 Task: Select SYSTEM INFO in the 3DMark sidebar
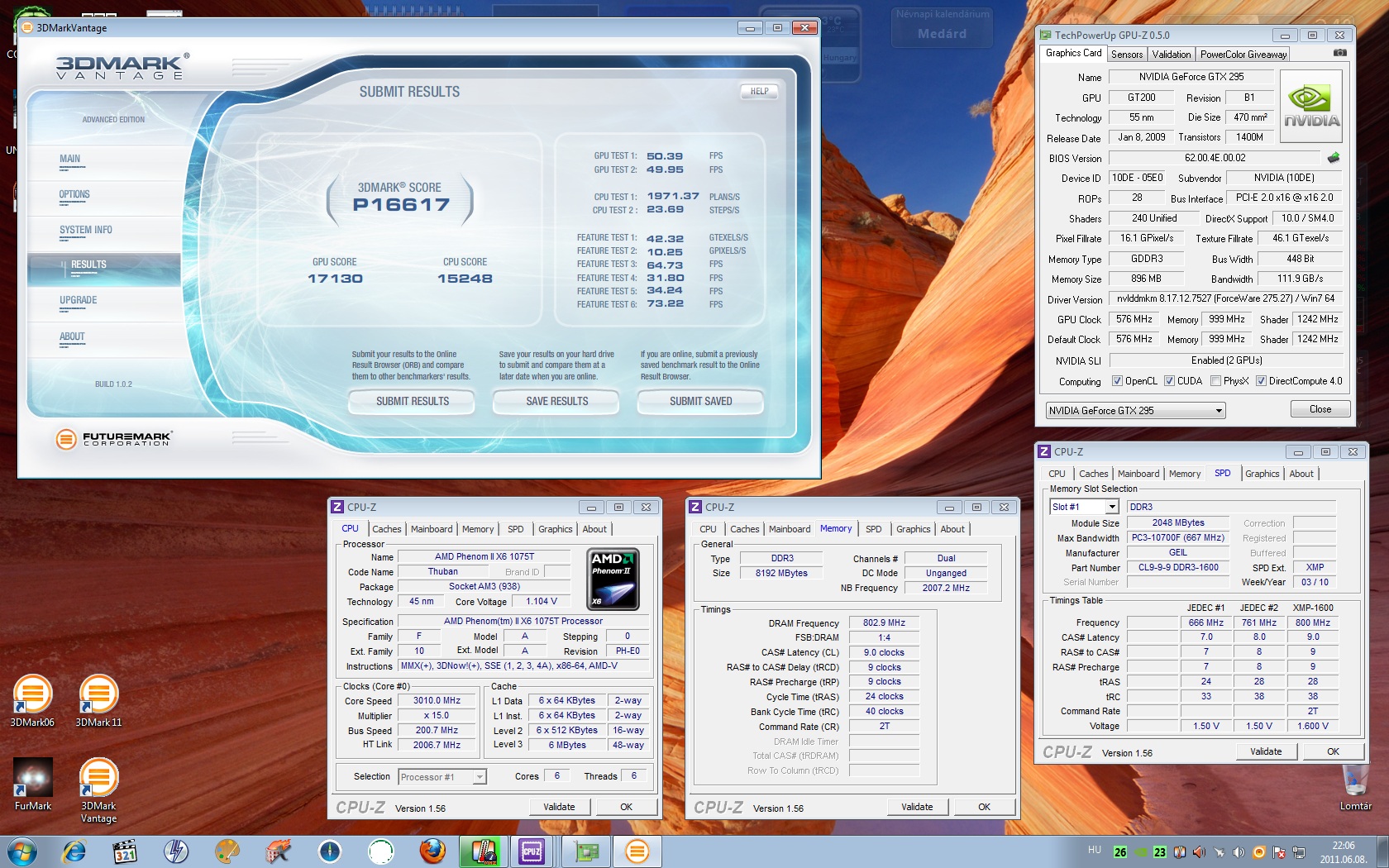coord(86,231)
